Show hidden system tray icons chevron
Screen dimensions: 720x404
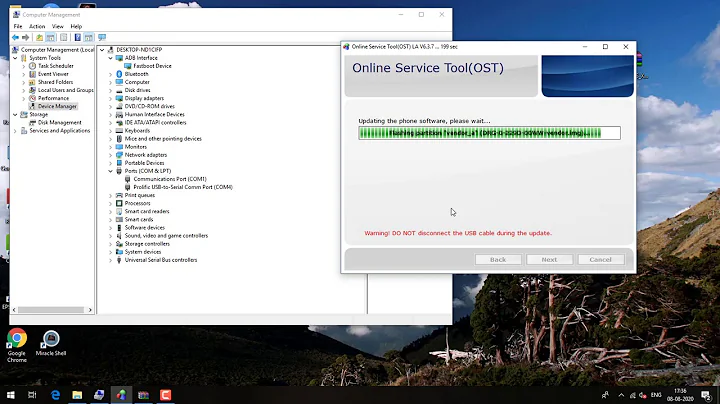coord(621,395)
